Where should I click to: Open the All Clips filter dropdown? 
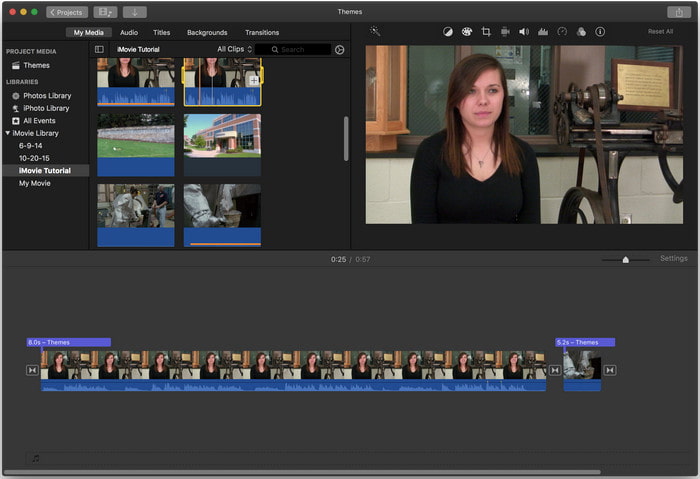coord(234,49)
